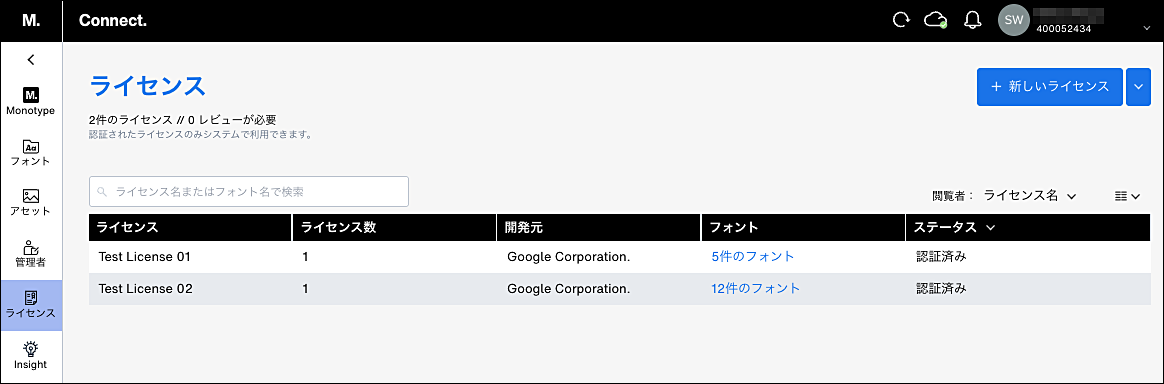This screenshot has width=1164, height=384.
Task: Collapse sidebar with back chevron
Action: (x=31, y=59)
